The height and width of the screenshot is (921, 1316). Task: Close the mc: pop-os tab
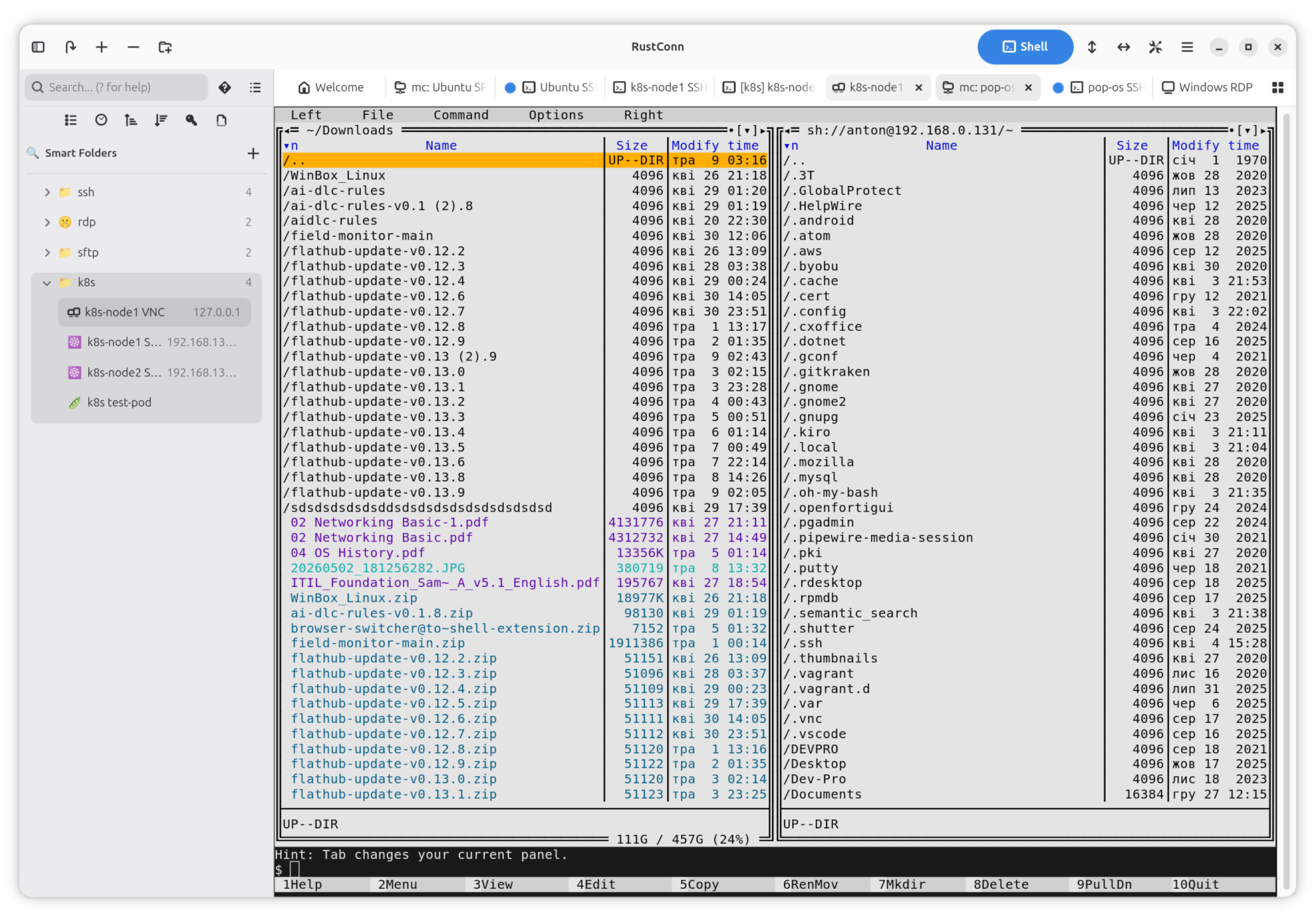pos(1028,87)
